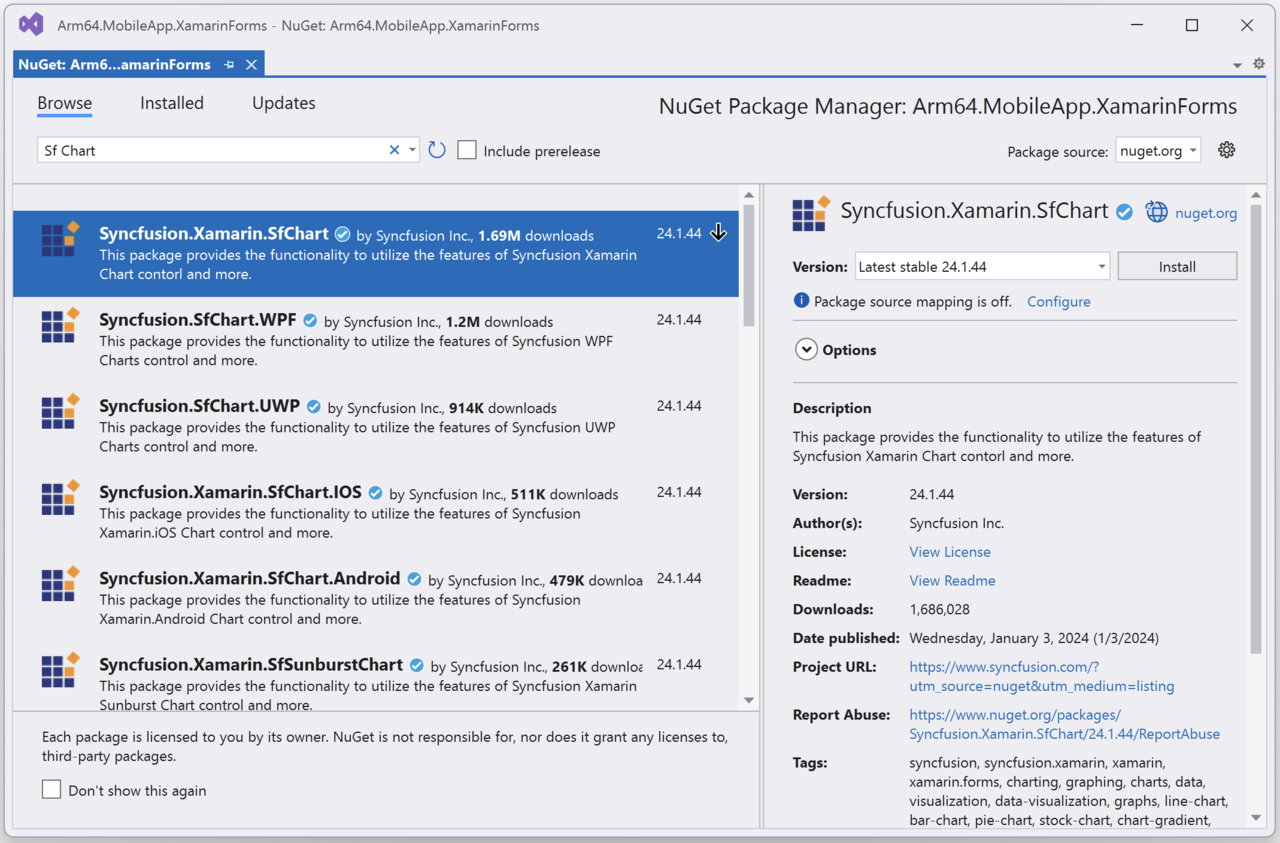The height and width of the screenshot is (843, 1280).
Task: Open the View License link
Action: click(x=949, y=552)
